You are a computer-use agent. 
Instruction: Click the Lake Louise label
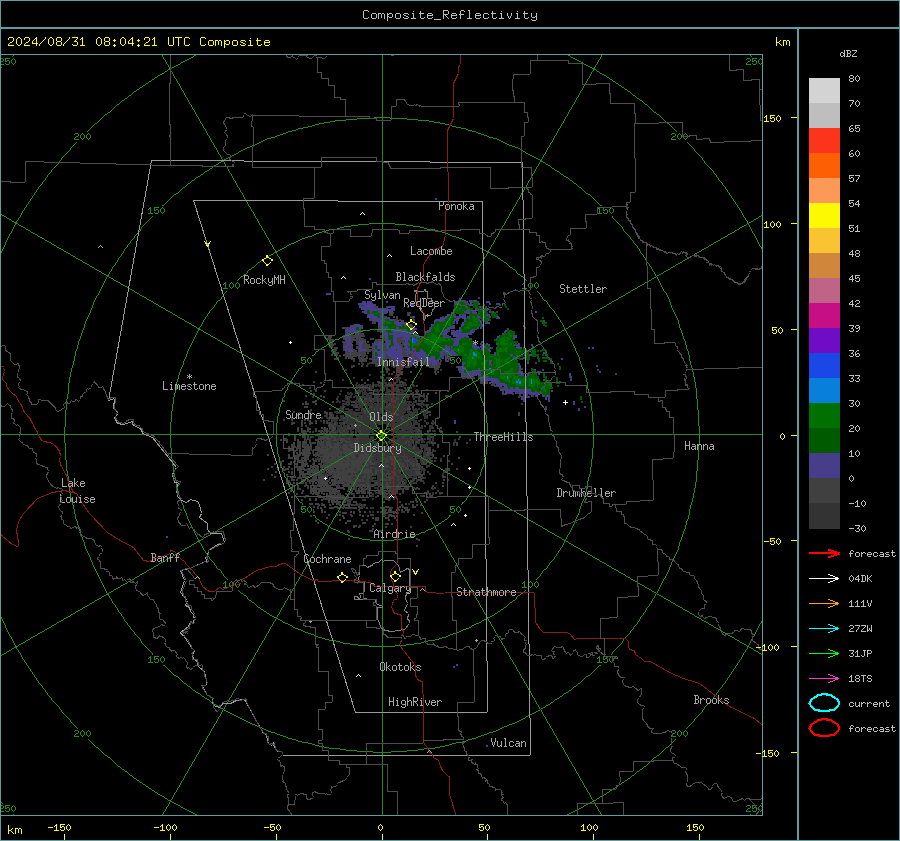coord(77,491)
